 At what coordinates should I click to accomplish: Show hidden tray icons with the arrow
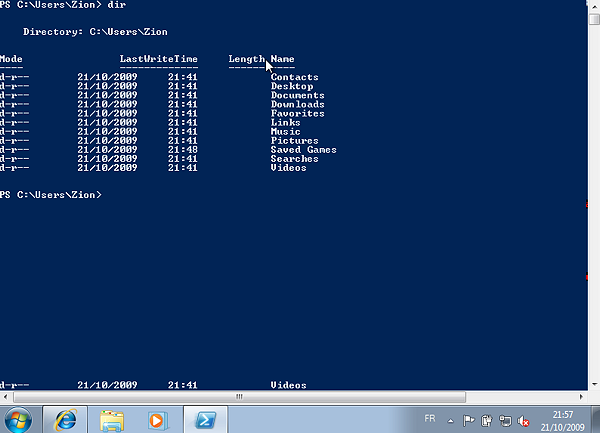point(451,421)
